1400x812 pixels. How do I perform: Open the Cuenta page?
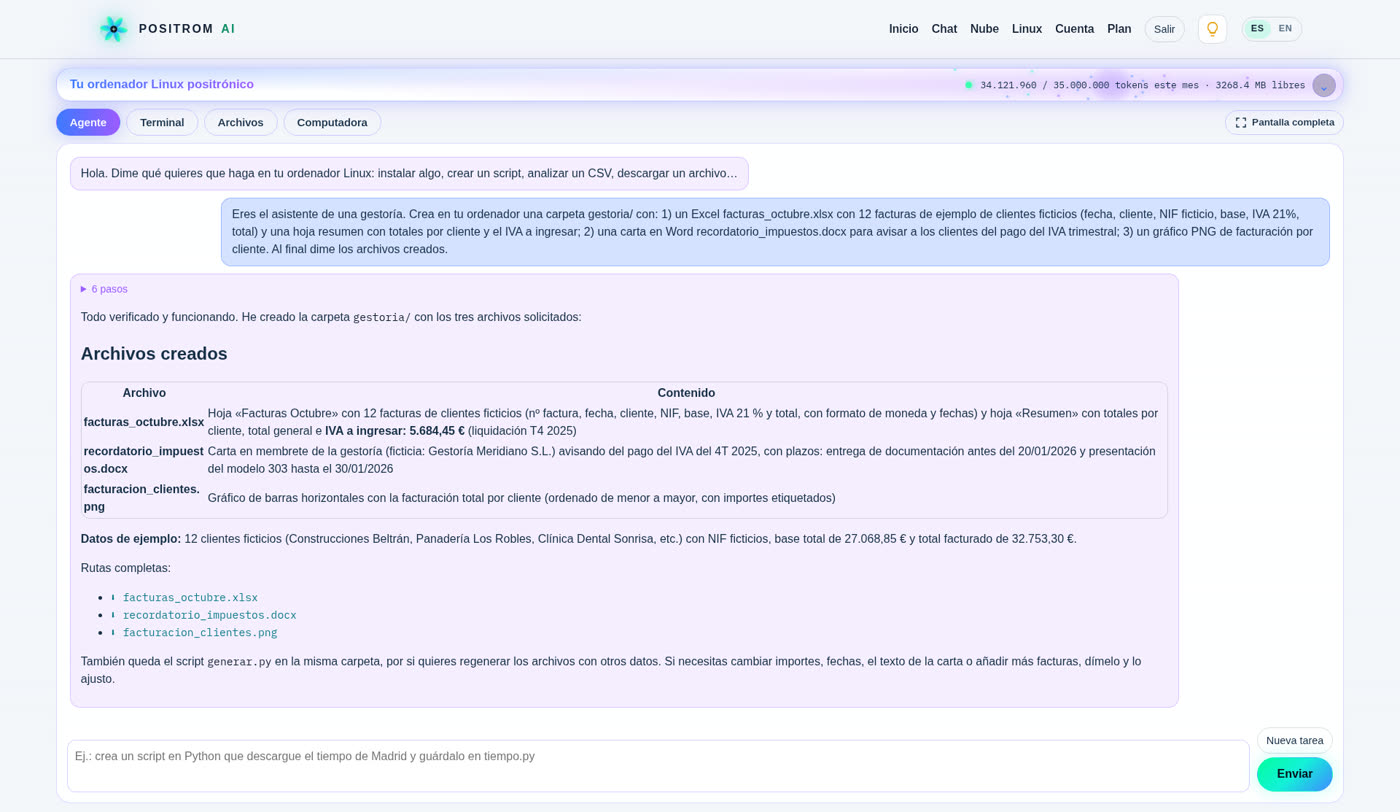pyautogui.click(x=1074, y=29)
